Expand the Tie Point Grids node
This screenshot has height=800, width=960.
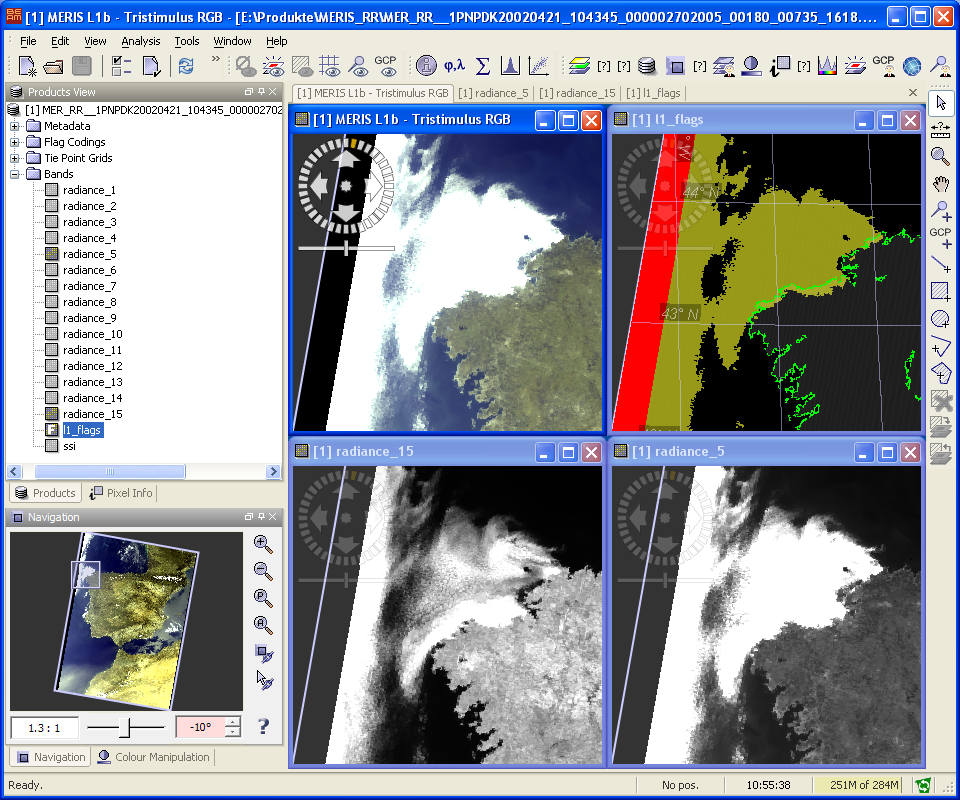click(x=15, y=158)
